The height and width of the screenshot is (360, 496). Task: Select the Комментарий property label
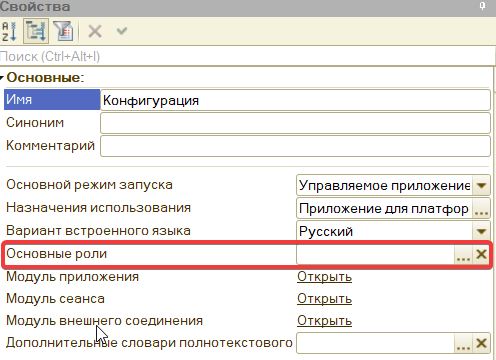pos(50,146)
